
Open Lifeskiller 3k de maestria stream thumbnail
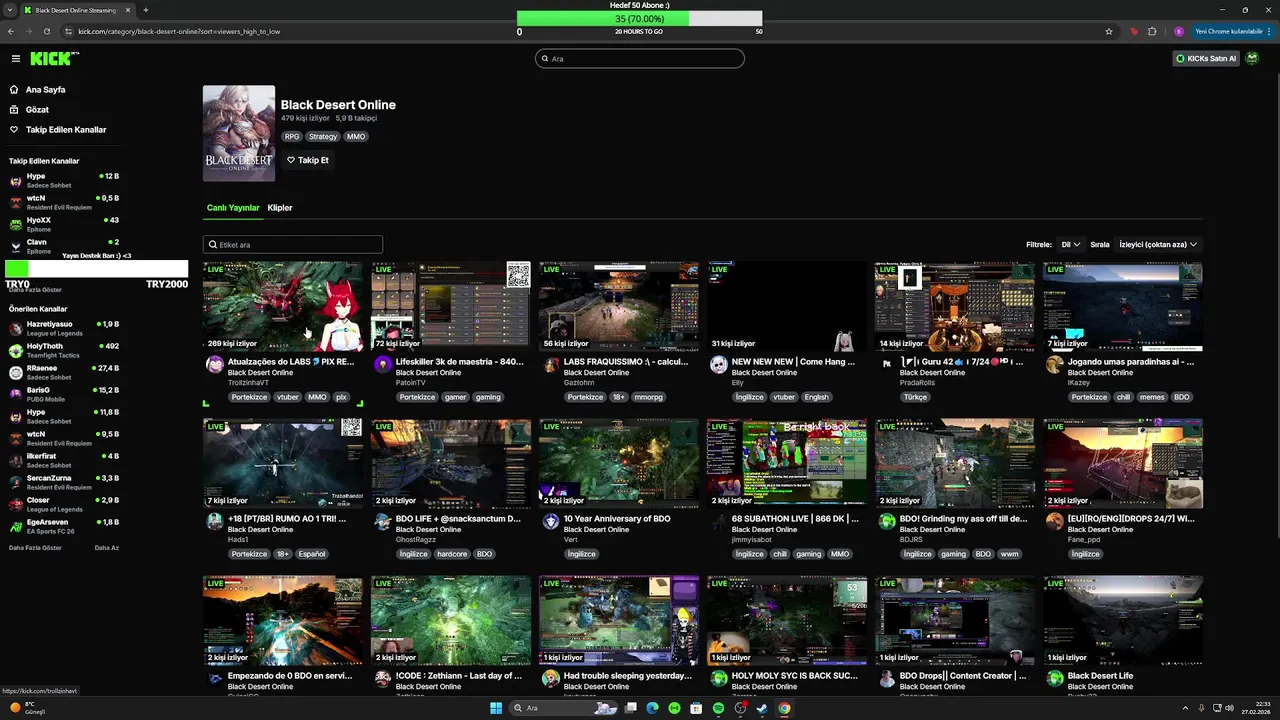click(451, 306)
